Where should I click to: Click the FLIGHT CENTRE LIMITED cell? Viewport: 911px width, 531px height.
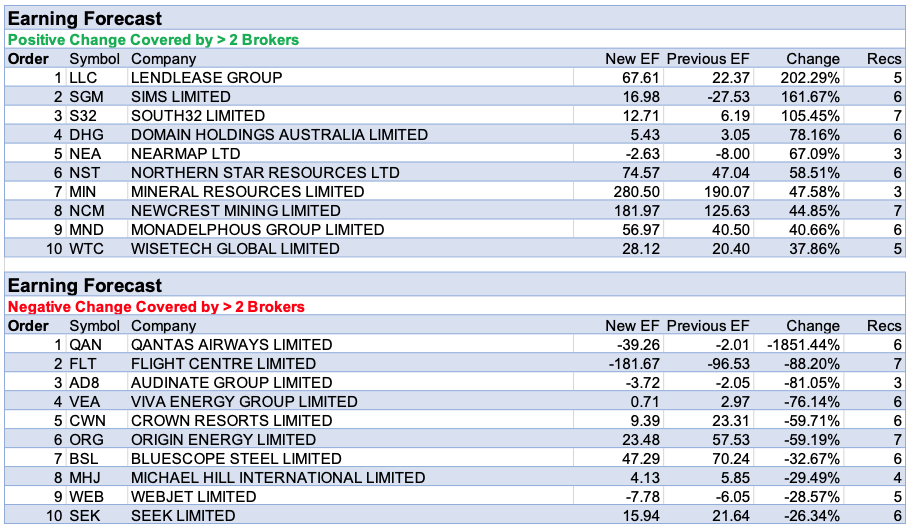point(223,364)
